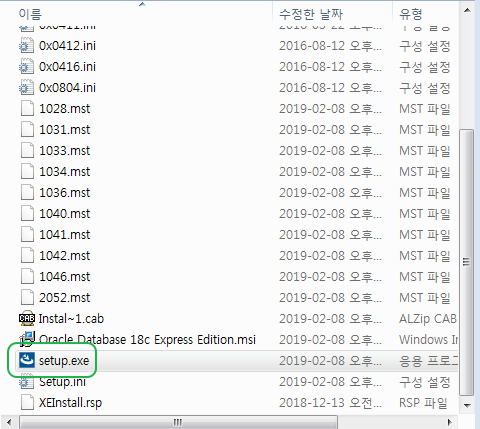This screenshot has height=429, width=480.
Task: Click the 1036.mst file icon
Action: click(x=27, y=193)
